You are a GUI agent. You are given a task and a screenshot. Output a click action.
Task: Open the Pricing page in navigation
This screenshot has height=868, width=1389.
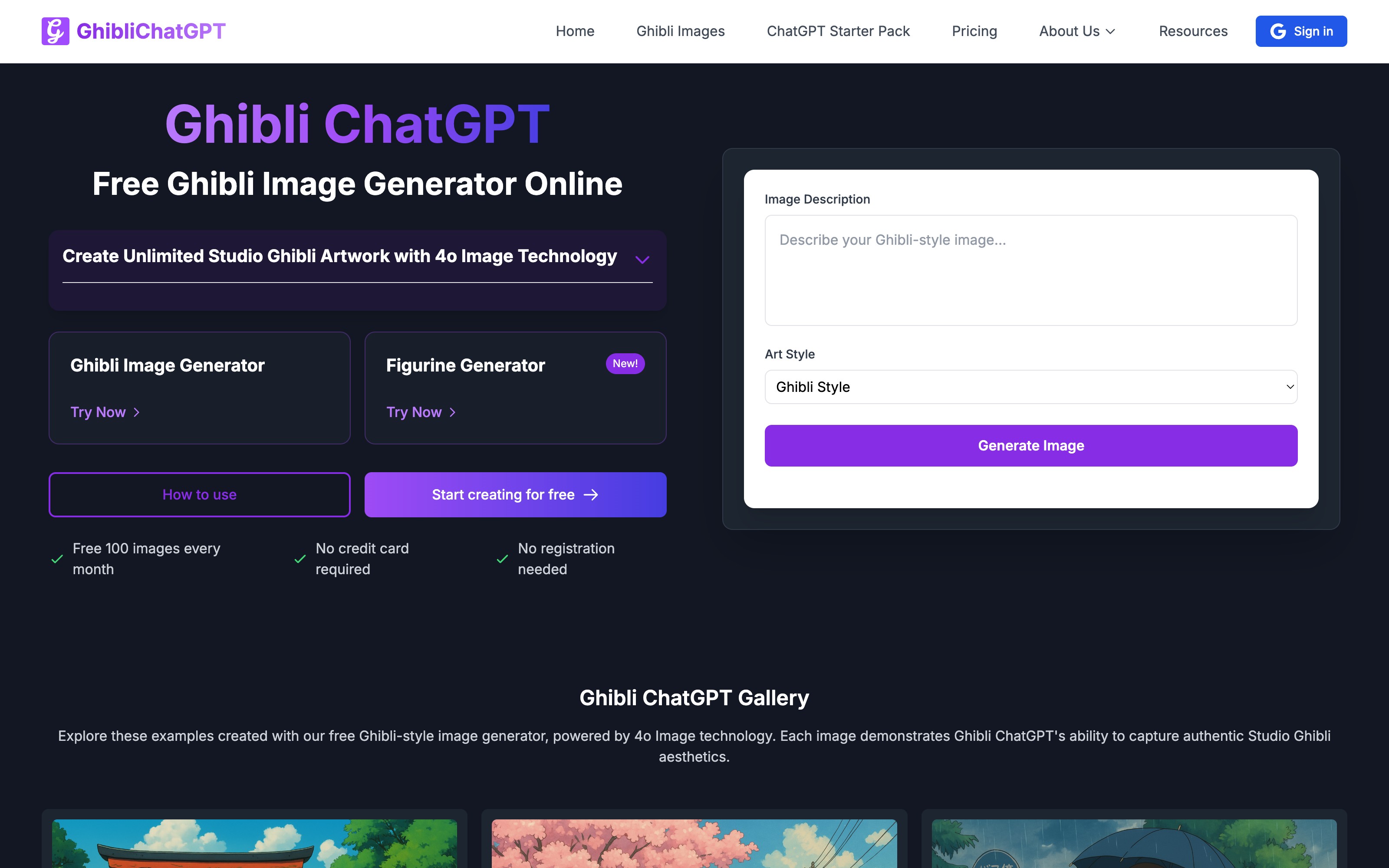point(974,31)
